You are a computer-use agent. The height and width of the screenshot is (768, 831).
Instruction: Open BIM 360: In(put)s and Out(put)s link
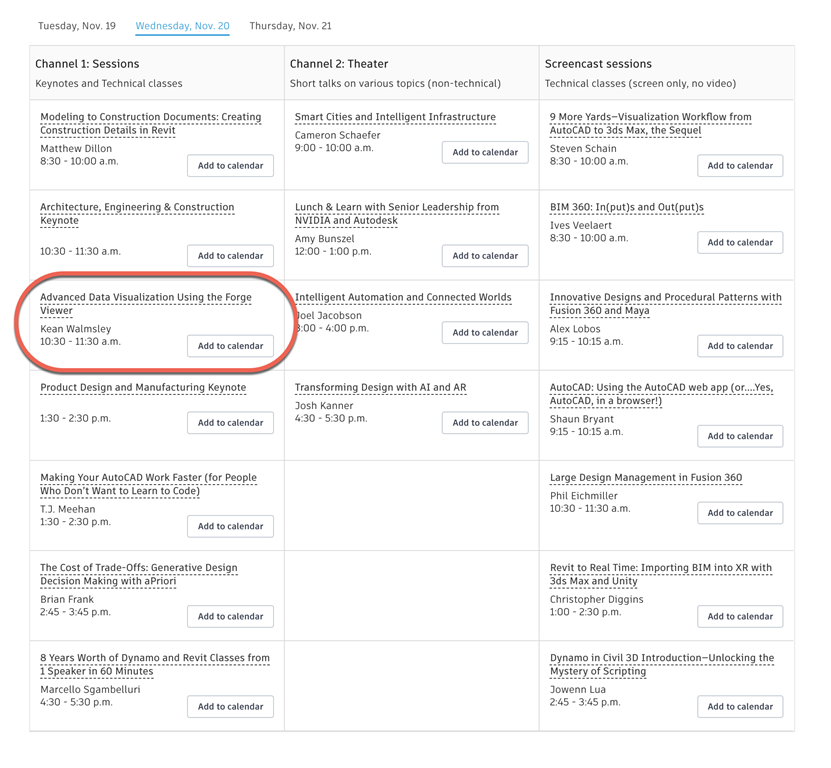click(x=627, y=207)
